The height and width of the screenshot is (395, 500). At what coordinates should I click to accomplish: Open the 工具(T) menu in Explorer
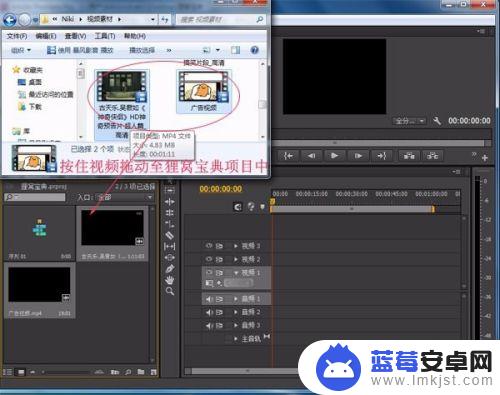tap(105, 36)
